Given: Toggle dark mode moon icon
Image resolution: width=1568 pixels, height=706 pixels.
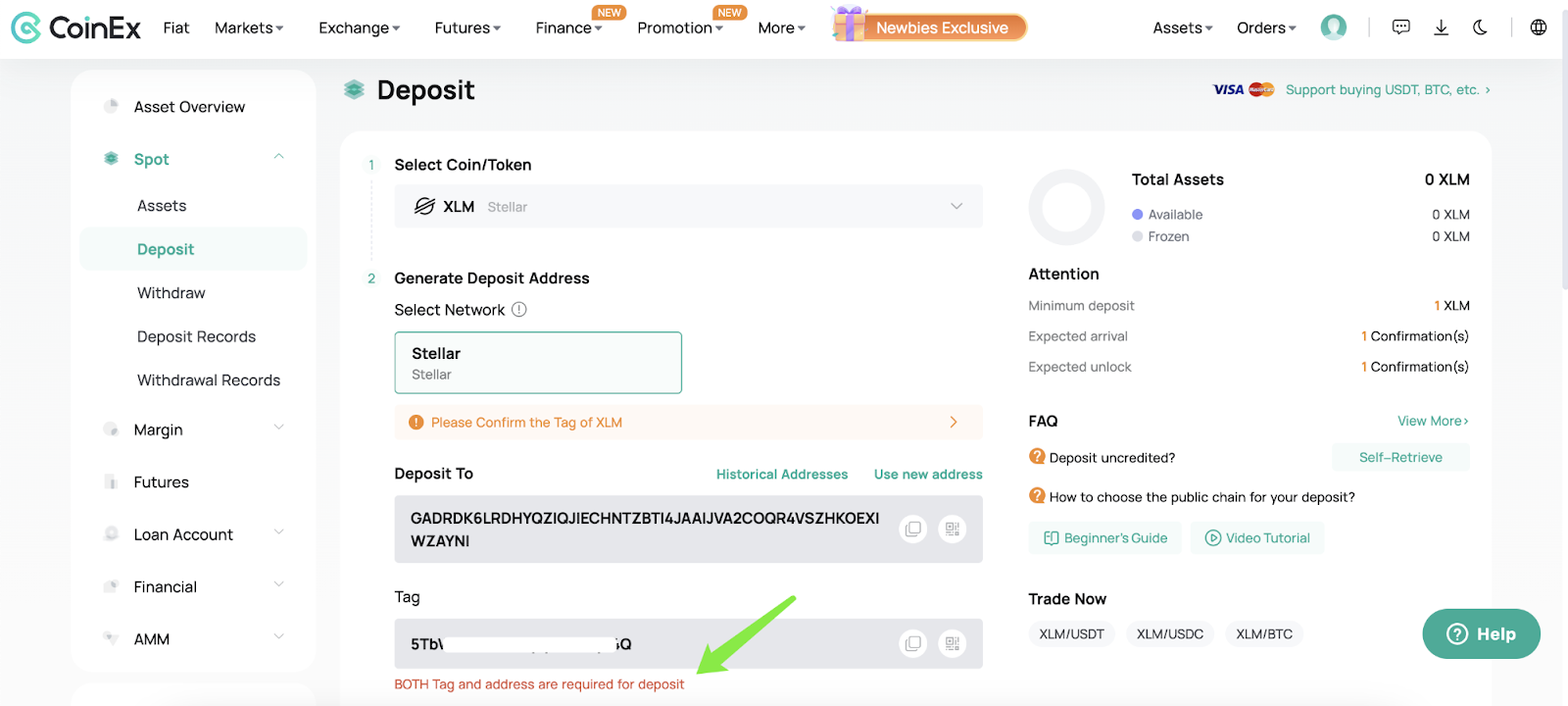Looking at the screenshot, I should [1480, 27].
